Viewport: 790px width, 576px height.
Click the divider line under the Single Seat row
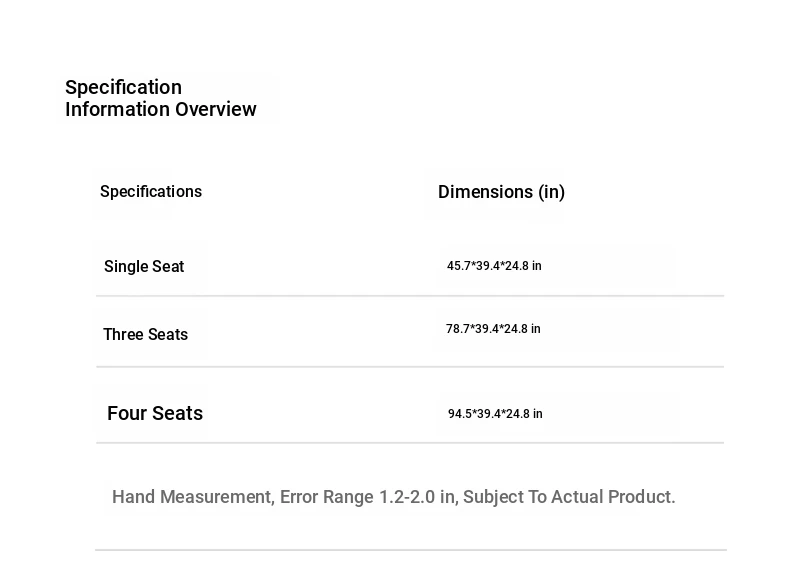point(410,296)
